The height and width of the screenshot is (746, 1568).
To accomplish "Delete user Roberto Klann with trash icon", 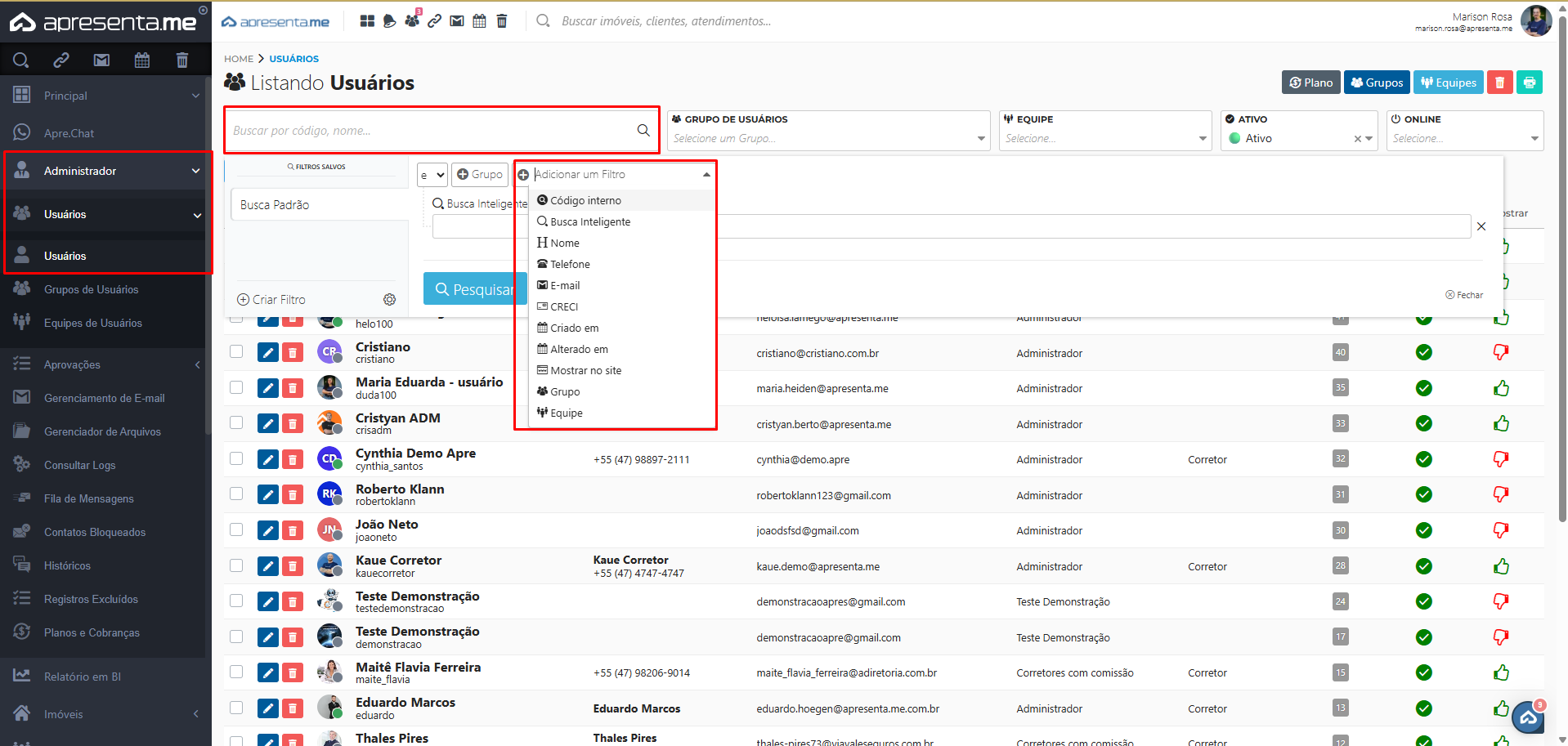I will tap(293, 495).
